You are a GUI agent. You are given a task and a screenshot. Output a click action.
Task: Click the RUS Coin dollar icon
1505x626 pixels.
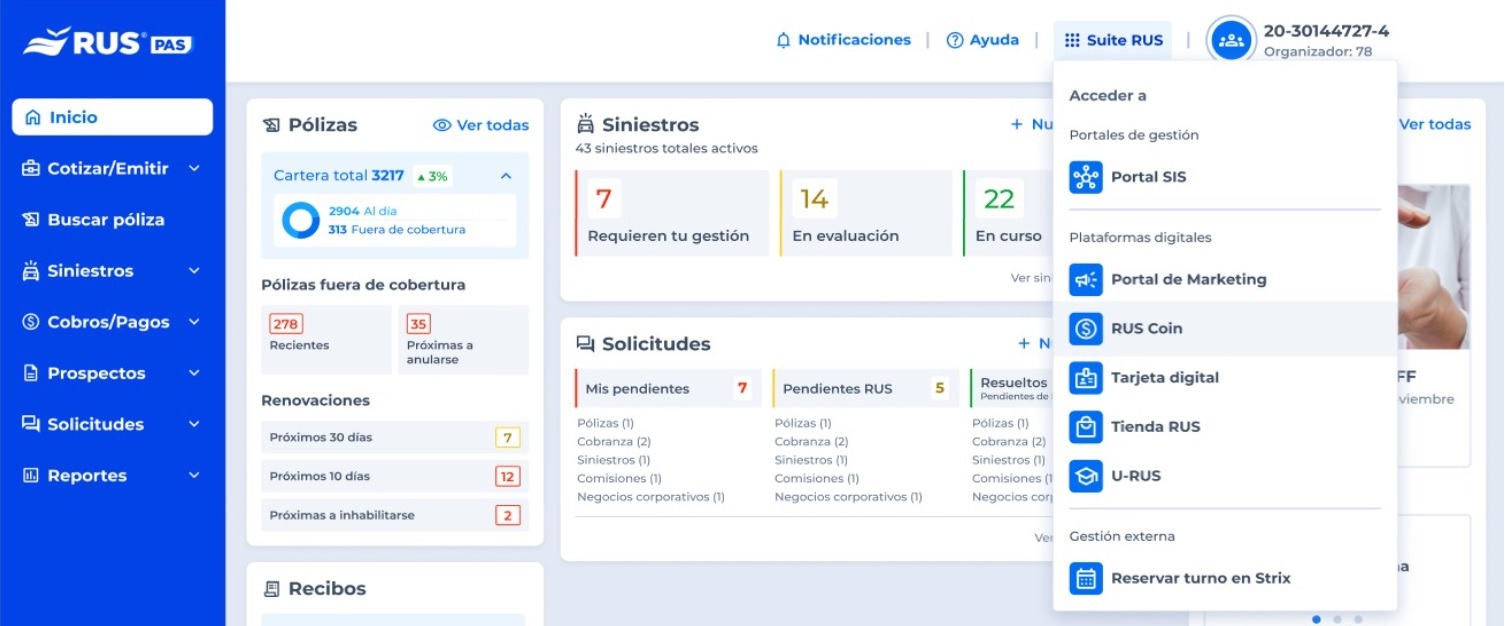(1085, 329)
